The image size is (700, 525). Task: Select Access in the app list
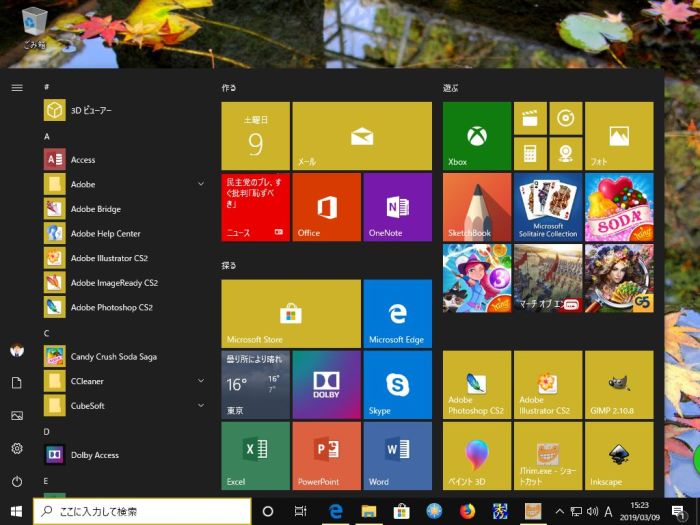[x=83, y=160]
